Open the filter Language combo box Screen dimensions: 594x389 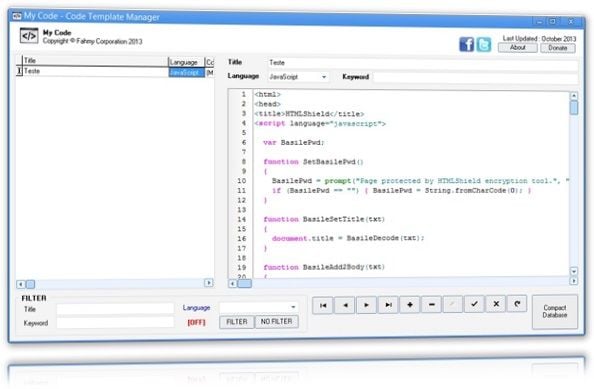[259, 307]
